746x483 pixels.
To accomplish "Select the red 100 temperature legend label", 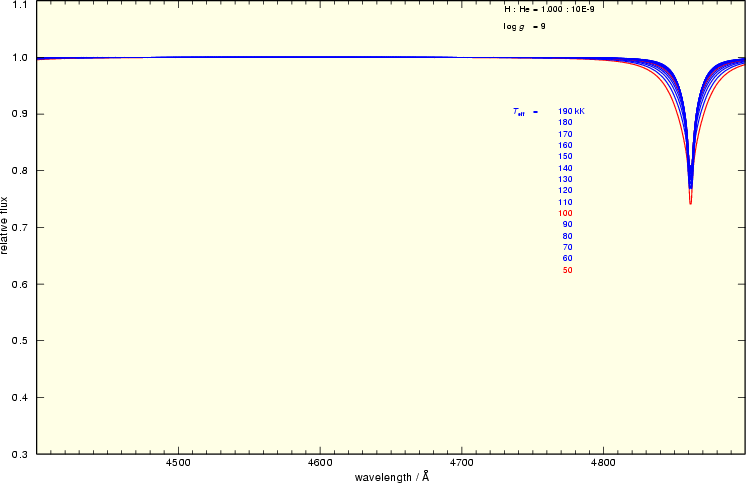I will tap(565, 213).
